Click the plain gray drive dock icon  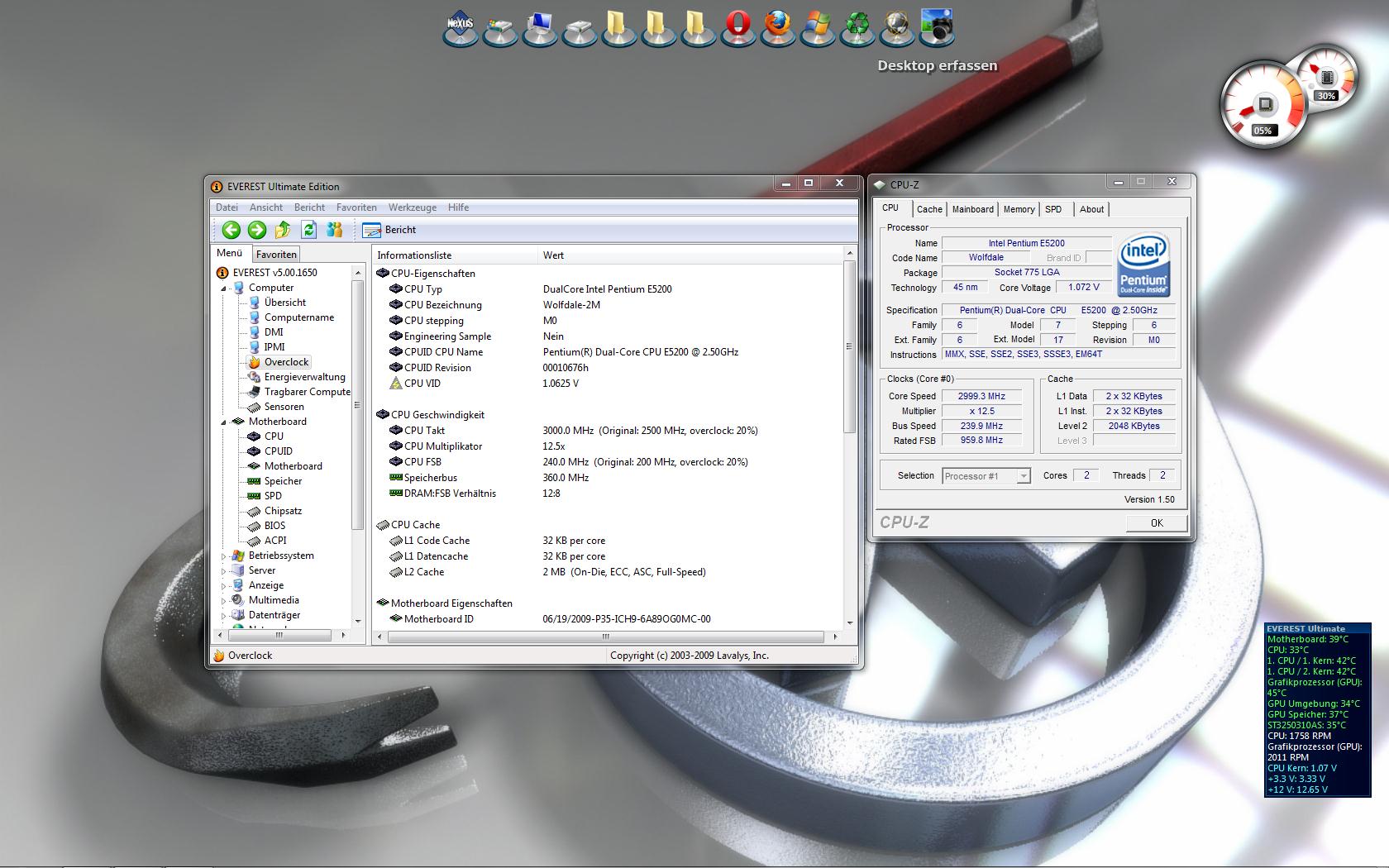pos(580,31)
